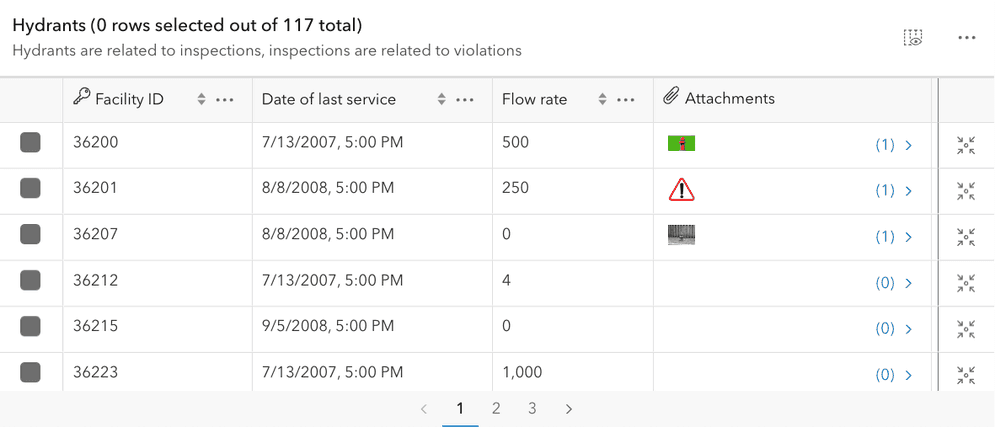Viewport: 995px width, 427px height.
Task: Go to page 2 of table
Action: 496,408
